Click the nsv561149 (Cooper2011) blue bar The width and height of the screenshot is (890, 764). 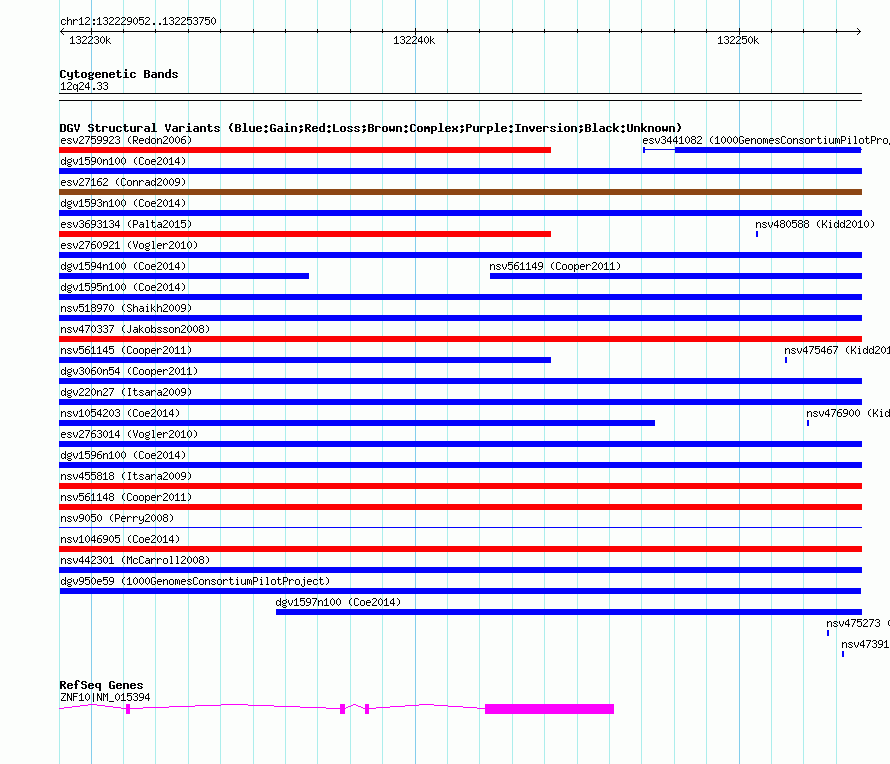click(676, 276)
